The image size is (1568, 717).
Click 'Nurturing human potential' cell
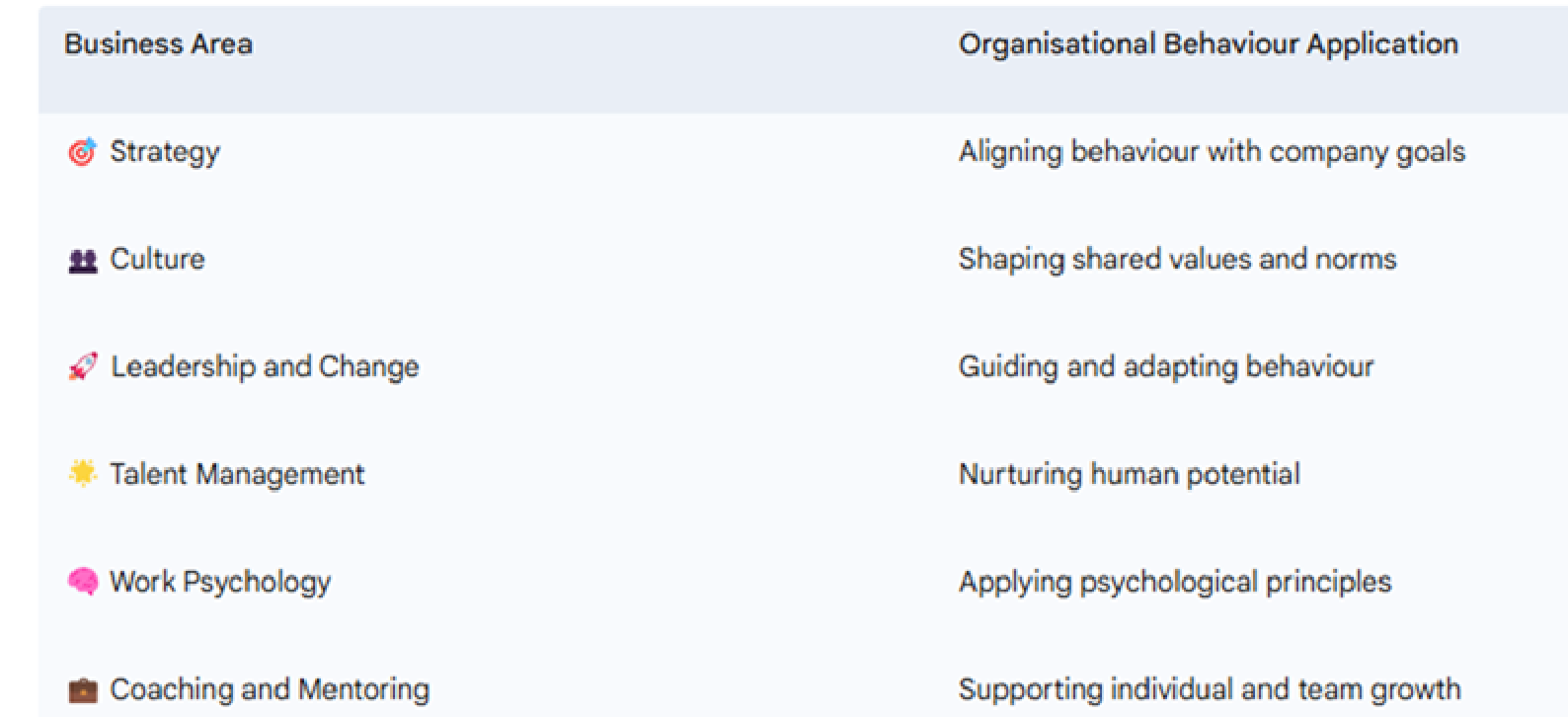(x=1130, y=474)
